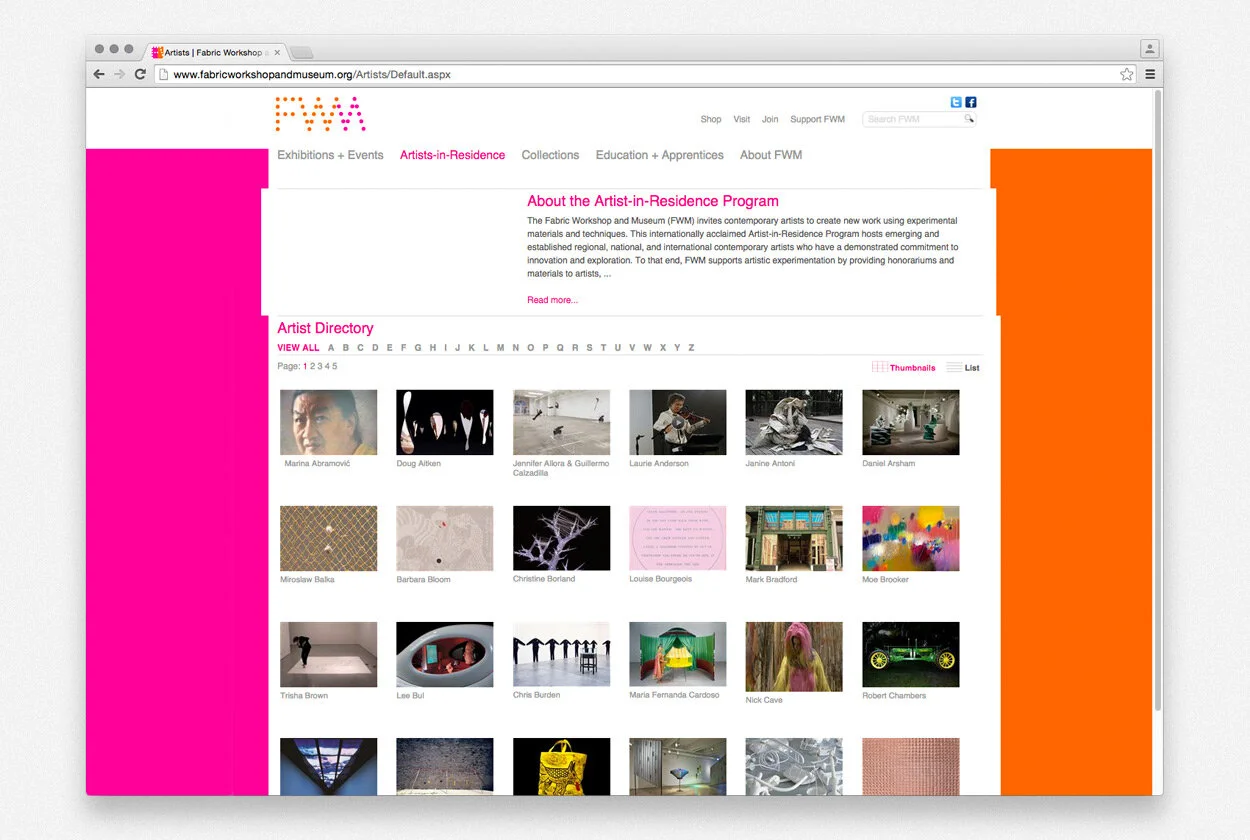Viewport: 1250px width, 840px height.
Task: Click the search magnifier icon
Action: point(968,119)
